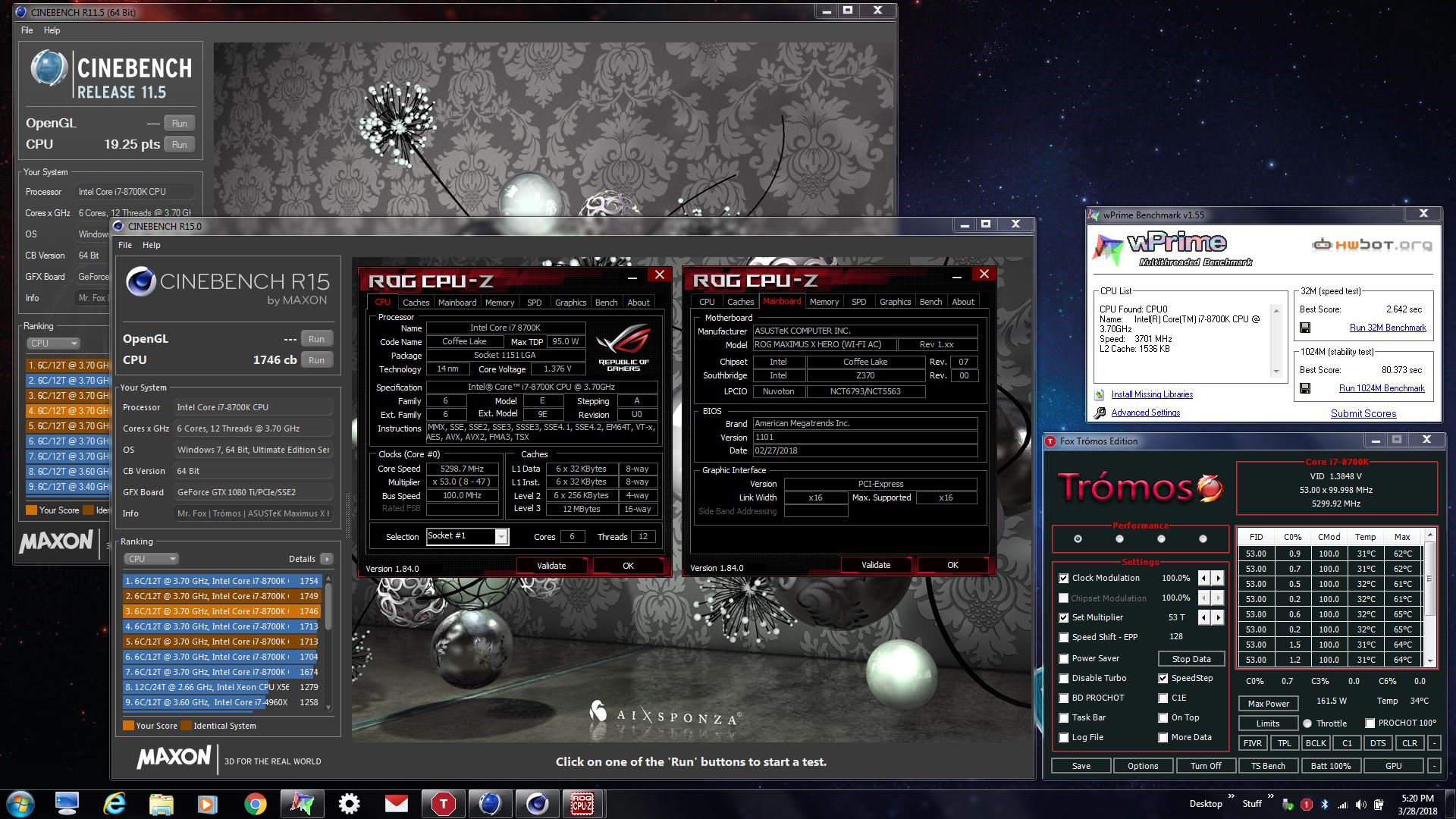Decrease Set Multiplier with the left arrow
Image resolution: width=1456 pixels, height=819 pixels.
1203,617
